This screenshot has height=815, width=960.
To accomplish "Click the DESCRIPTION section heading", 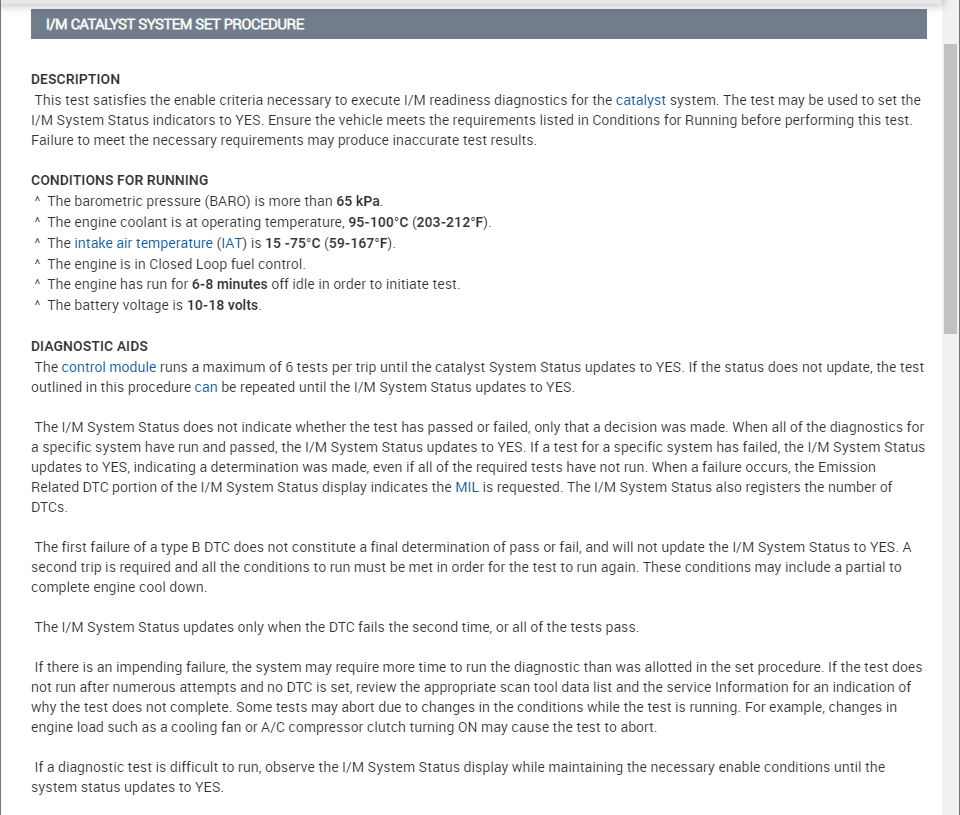I will 76,79.
